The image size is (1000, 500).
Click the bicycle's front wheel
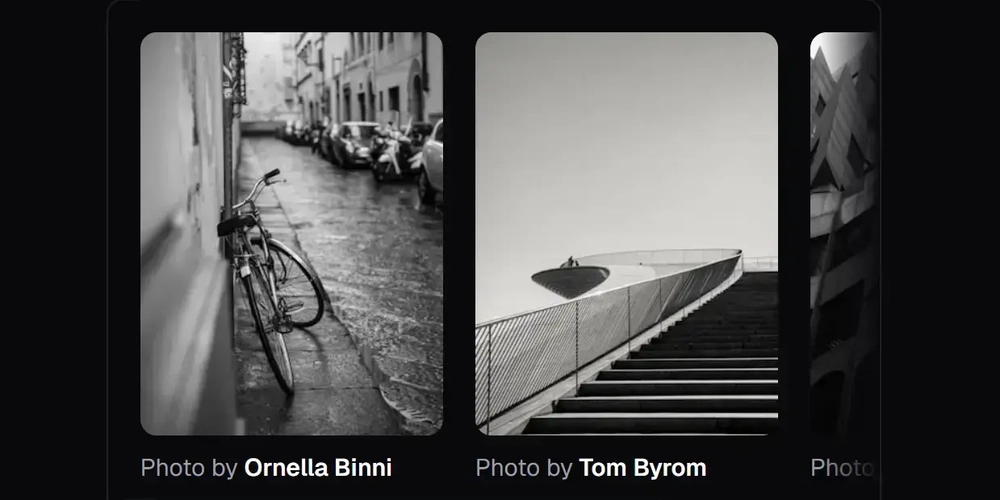(295, 283)
